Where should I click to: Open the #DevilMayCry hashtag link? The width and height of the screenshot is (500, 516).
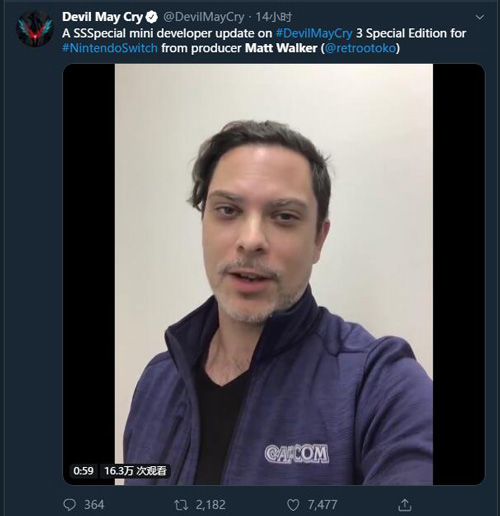click(314, 33)
